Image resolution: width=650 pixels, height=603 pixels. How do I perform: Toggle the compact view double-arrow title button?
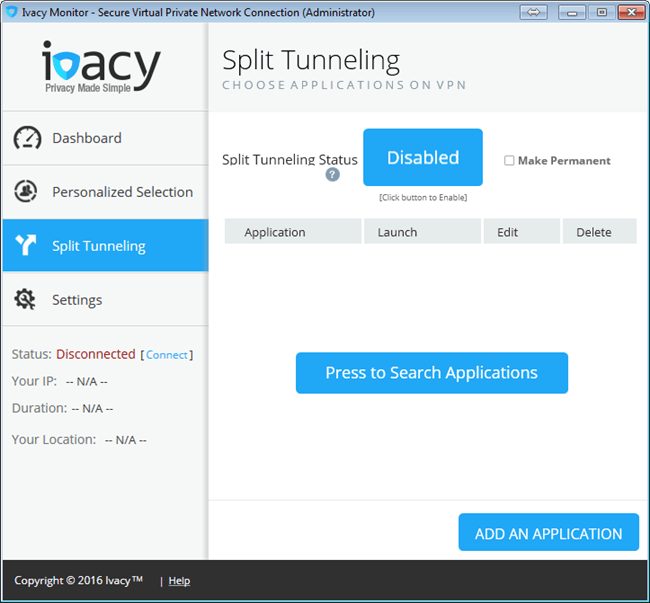click(533, 12)
